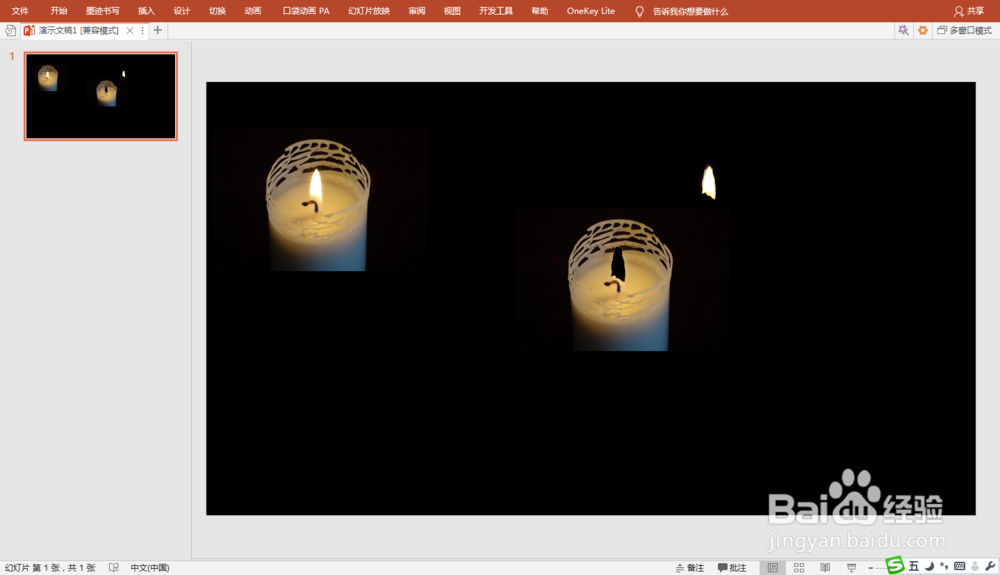Click the 告诉我你想要做什么 search field

point(690,11)
